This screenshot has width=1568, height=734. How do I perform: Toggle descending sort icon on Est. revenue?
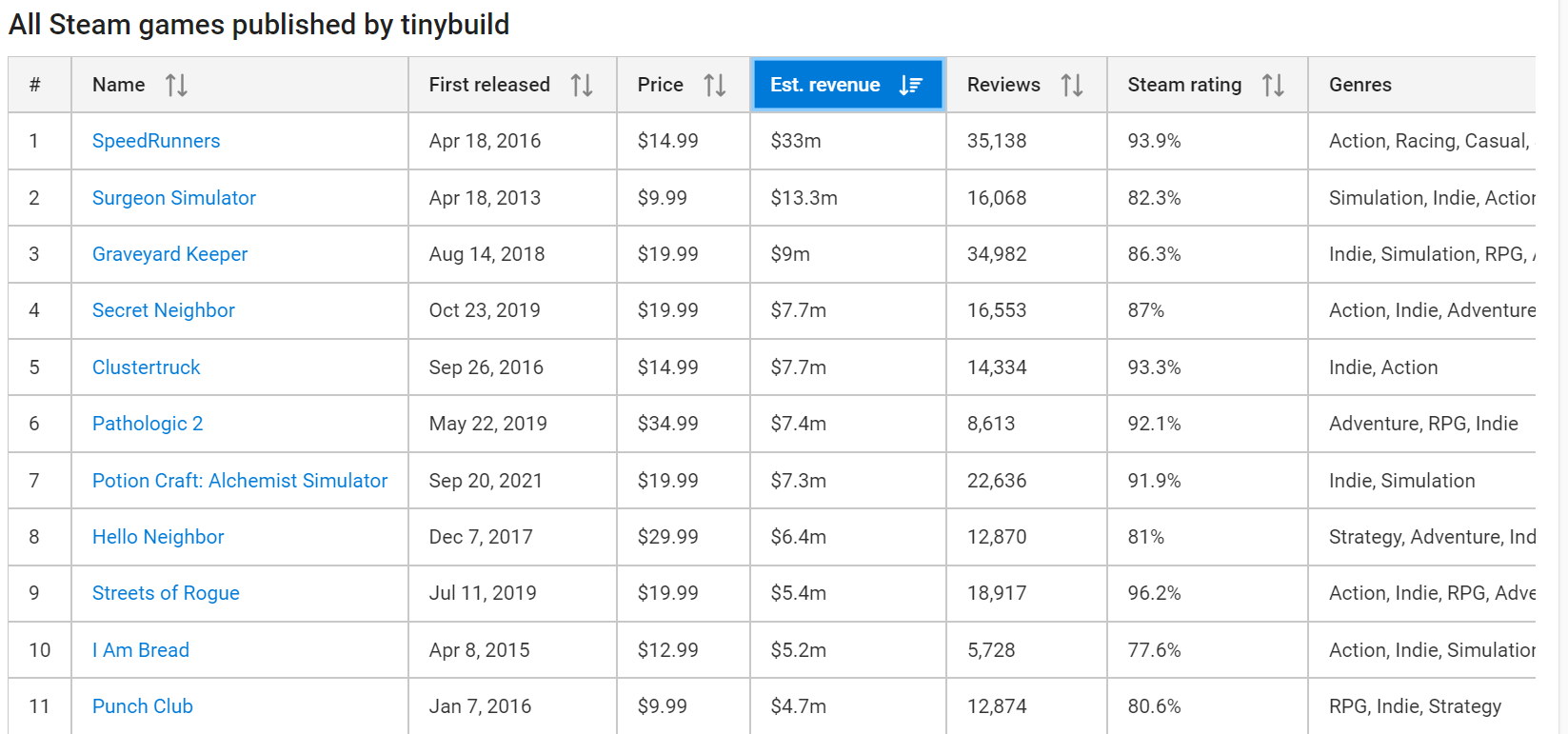[x=910, y=86]
